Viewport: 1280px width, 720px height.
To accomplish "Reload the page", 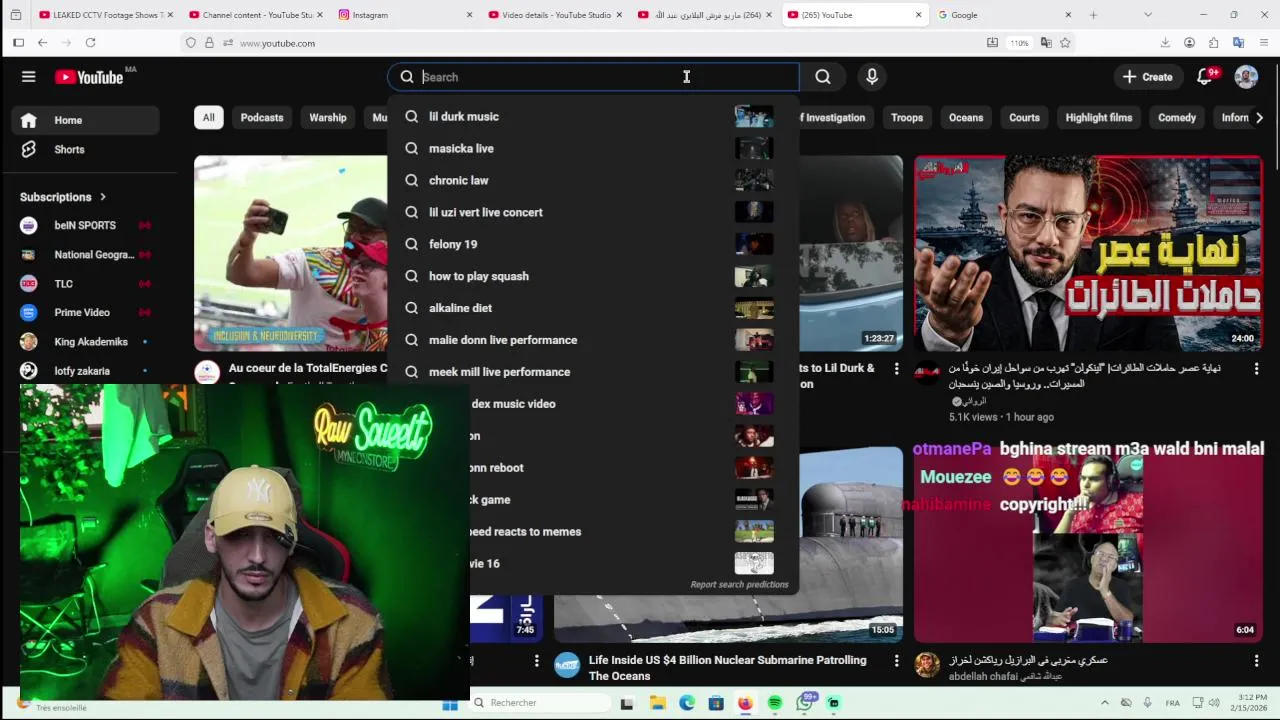I will pyautogui.click(x=90, y=43).
